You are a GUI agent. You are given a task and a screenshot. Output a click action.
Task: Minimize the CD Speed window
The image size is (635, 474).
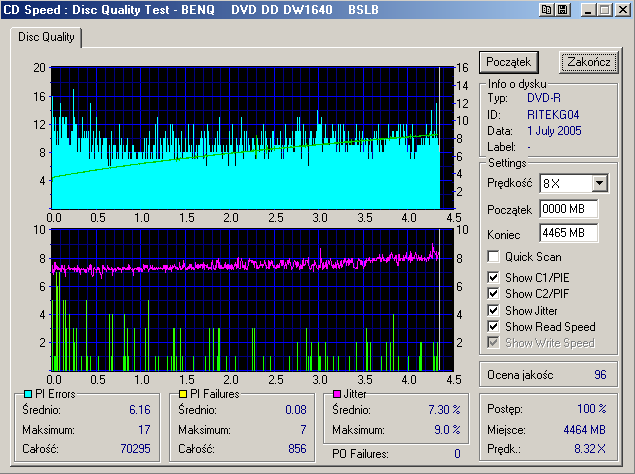588,10
